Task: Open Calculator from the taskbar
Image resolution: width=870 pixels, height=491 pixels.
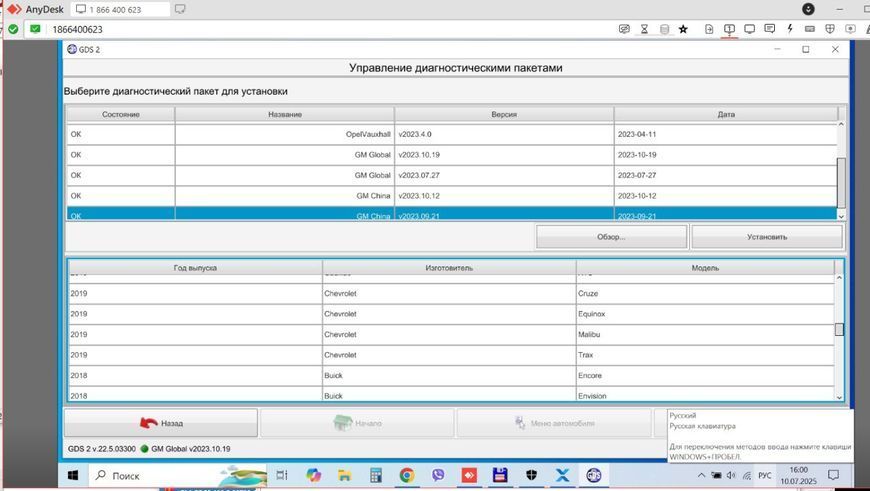Action: point(376,475)
